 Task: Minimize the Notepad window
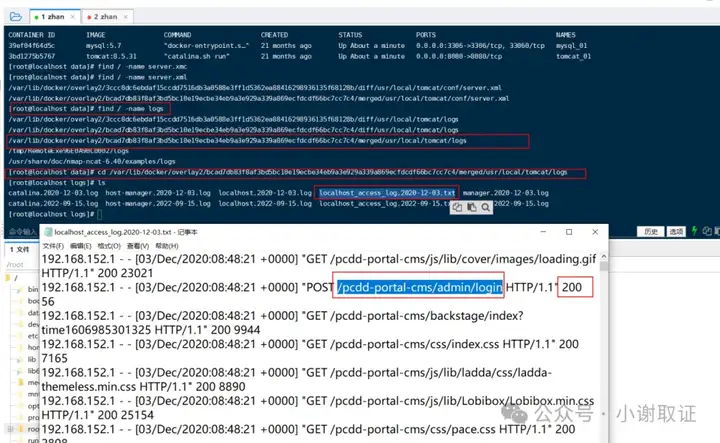(x=543, y=232)
